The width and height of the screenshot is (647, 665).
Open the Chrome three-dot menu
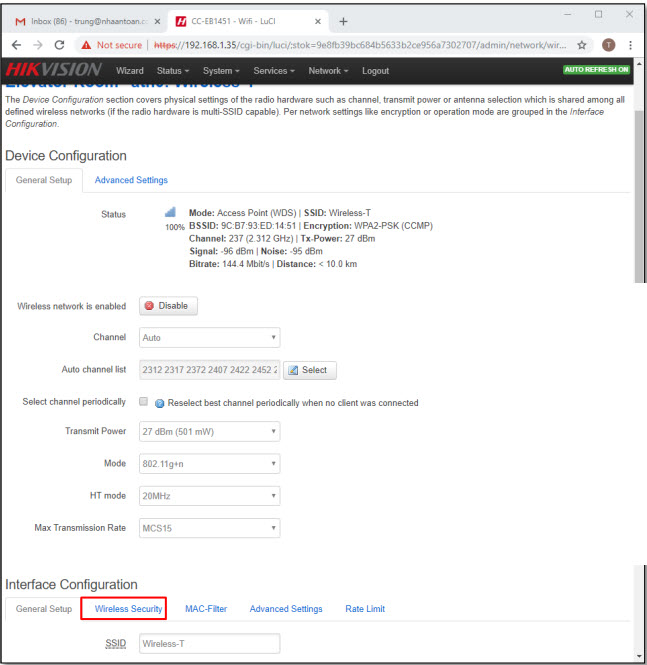[x=631, y=45]
